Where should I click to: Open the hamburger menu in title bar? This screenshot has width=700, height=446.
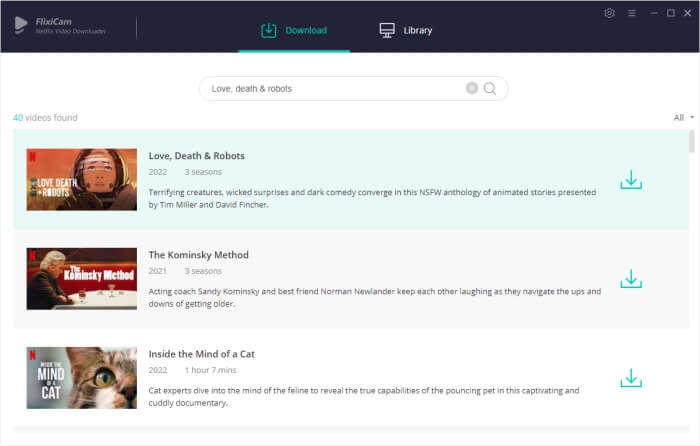631,13
